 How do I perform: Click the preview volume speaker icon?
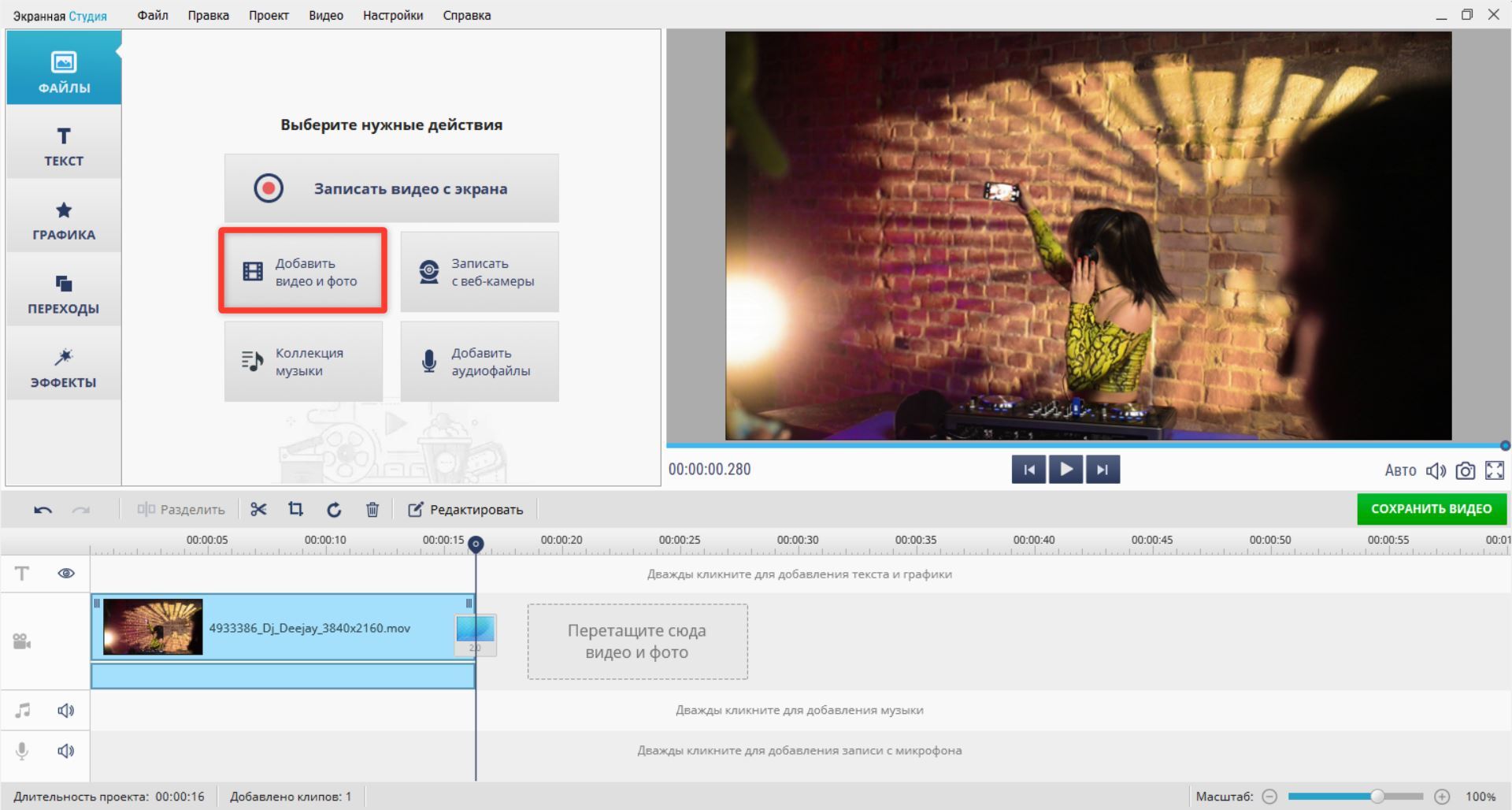tap(1436, 470)
